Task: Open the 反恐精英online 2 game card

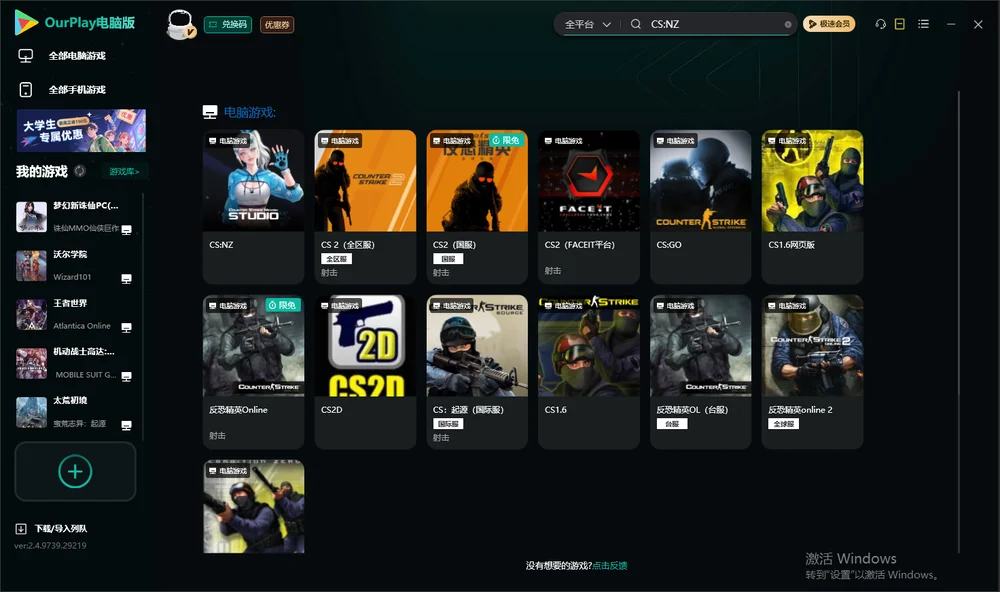Action: pyautogui.click(x=812, y=372)
